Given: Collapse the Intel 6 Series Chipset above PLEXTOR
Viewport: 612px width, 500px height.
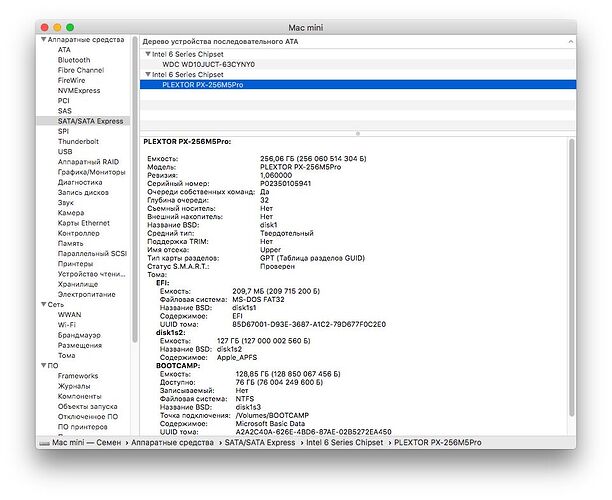Looking at the screenshot, I should pos(148,74).
